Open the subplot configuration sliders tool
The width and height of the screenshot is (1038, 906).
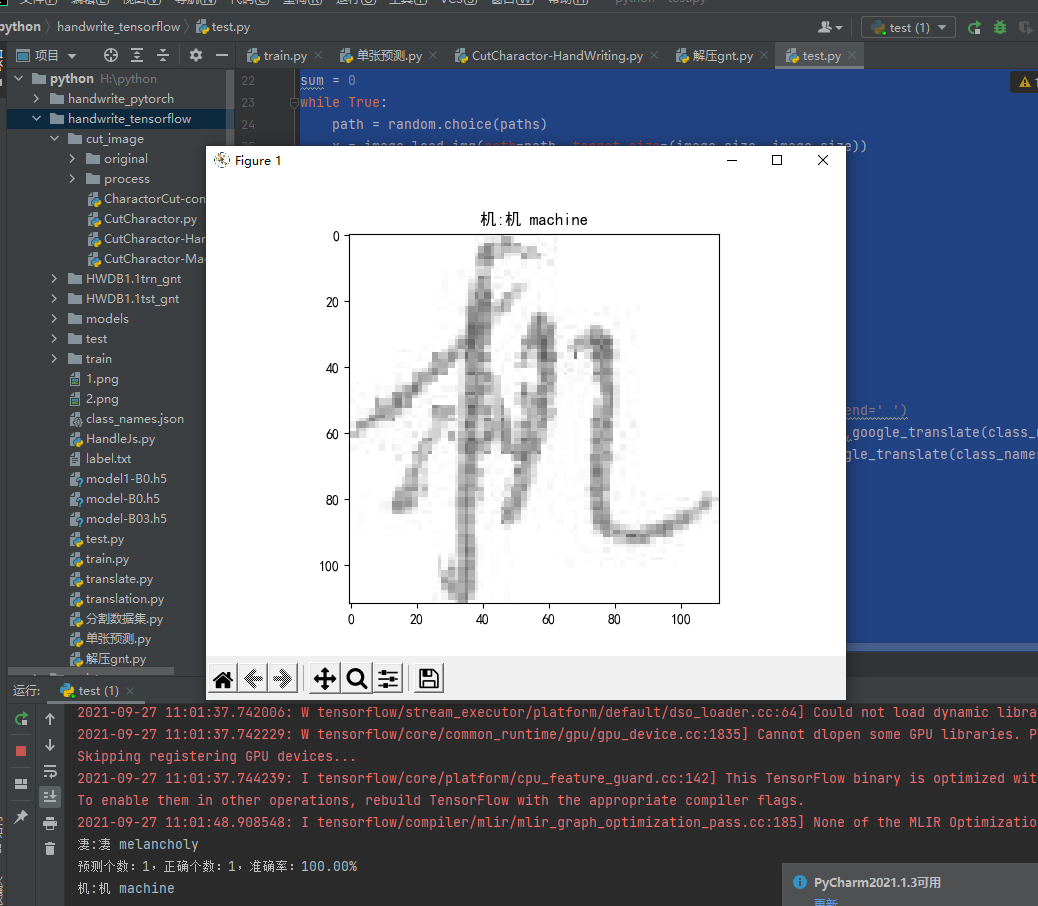pos(388,678)
